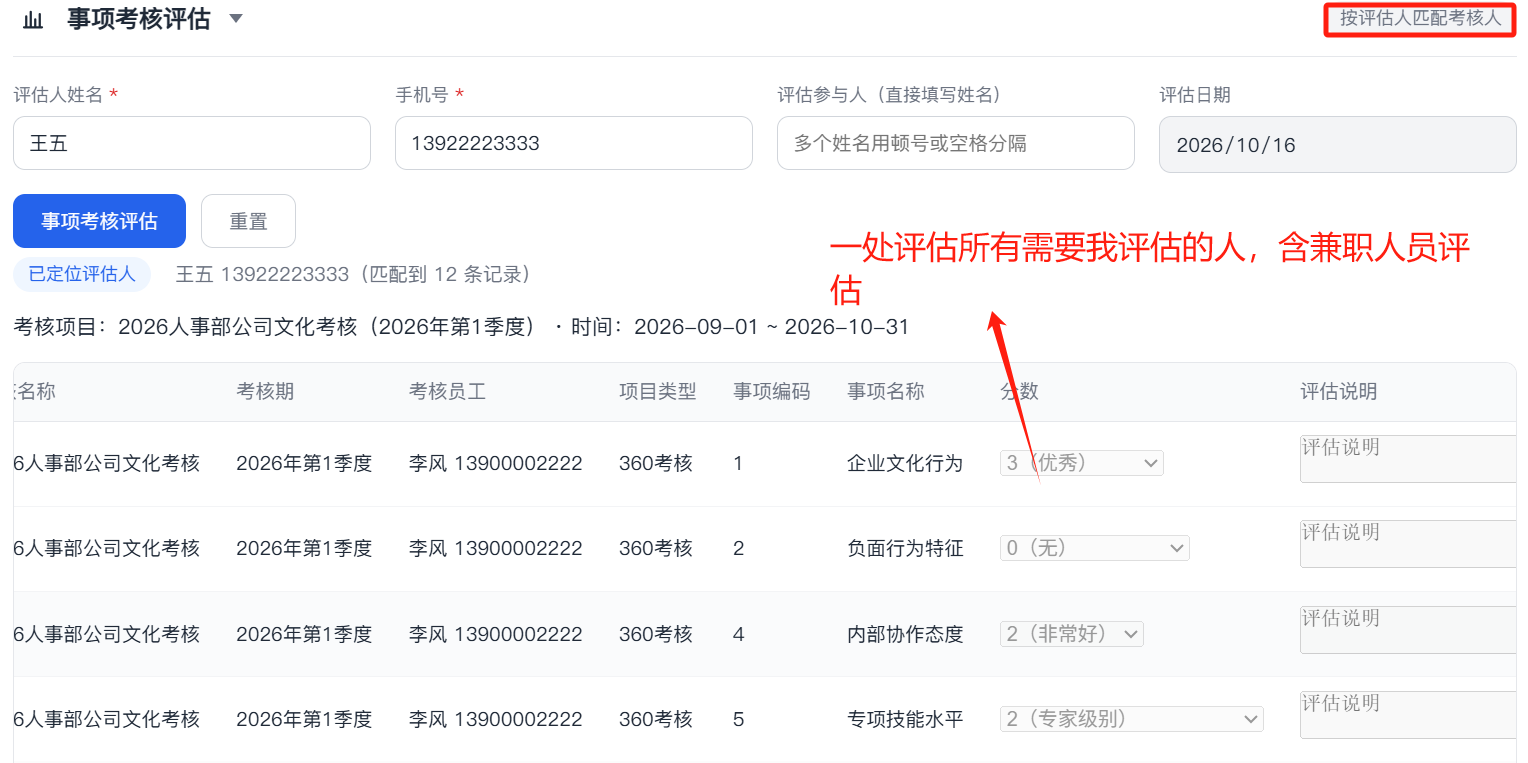Click 企业文化行为 item name cell
This screenshot has width=1528, height=763.
pyautogui.click(x=905, y=464)
